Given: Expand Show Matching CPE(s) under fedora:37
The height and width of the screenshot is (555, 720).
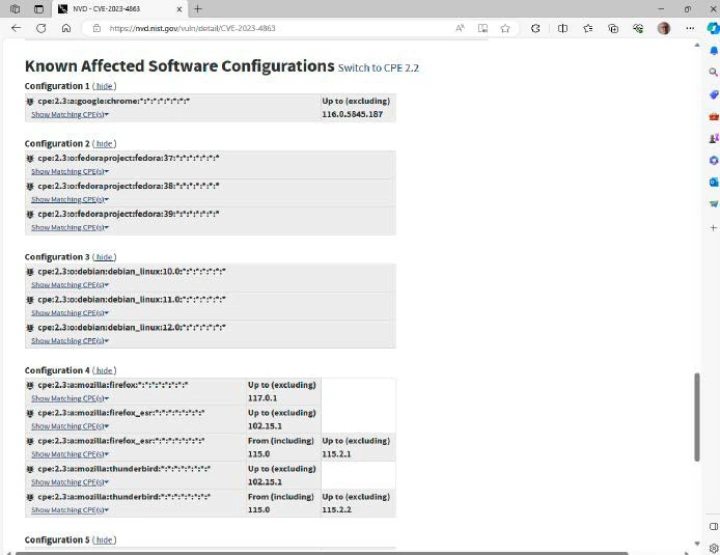Looking at the screenshot, I should tap(69, 172).
